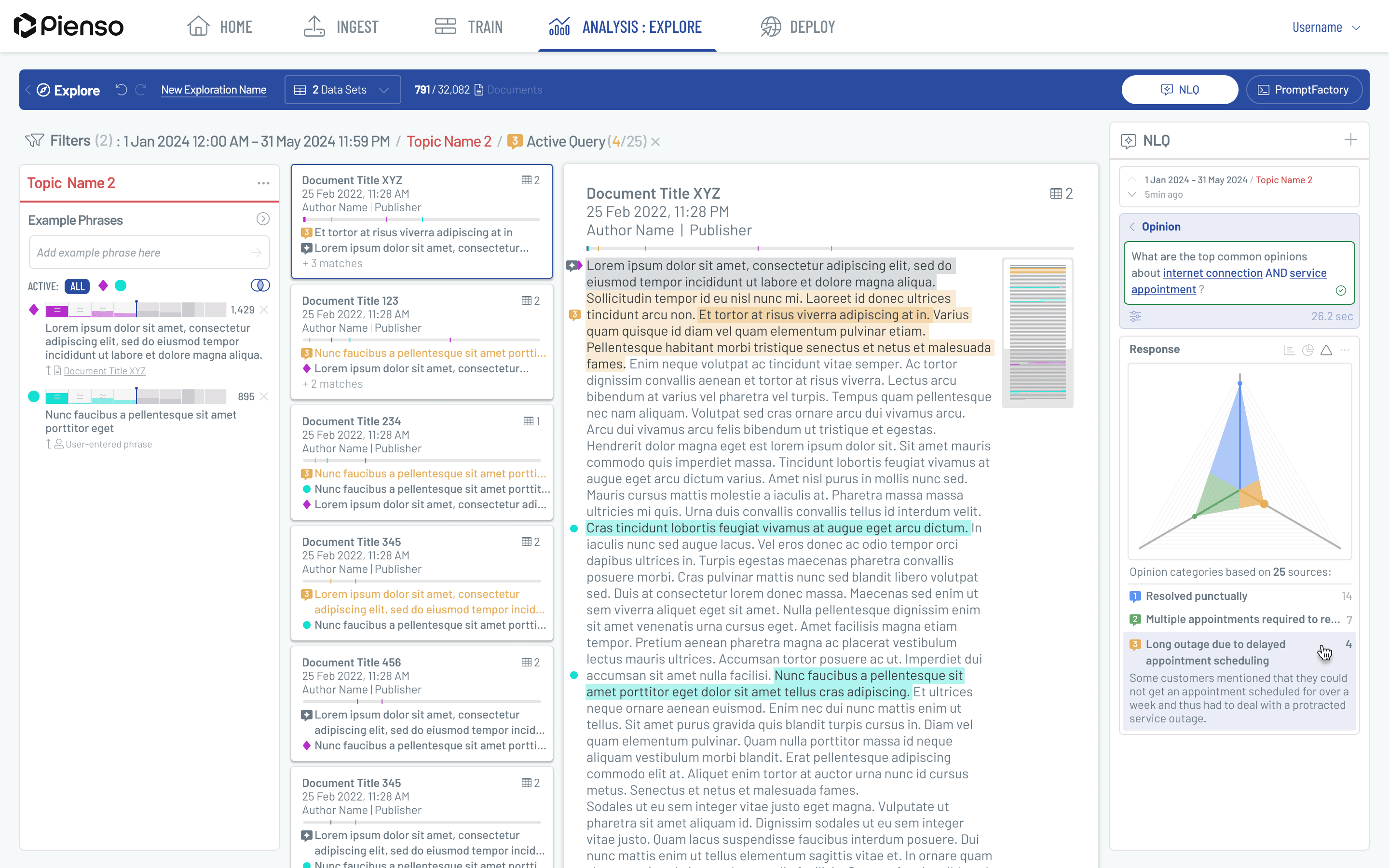Open the DEPLOY tab
The width and height of the screenshot is (1389, 868).
(798, 27)
